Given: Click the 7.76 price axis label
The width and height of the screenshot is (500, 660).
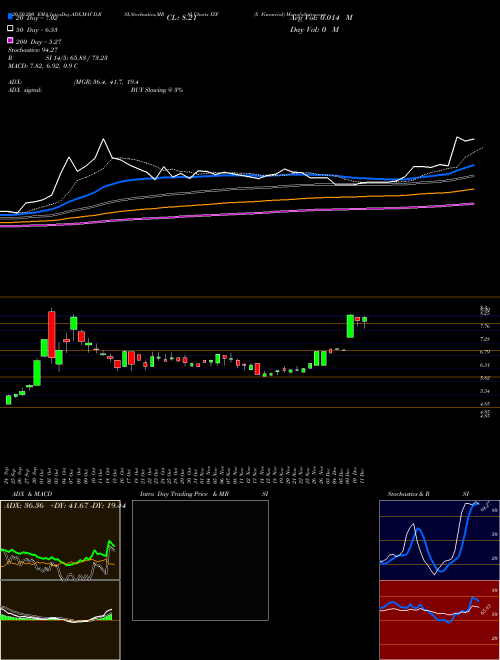Looking at the screenshot, I should 484,326.
